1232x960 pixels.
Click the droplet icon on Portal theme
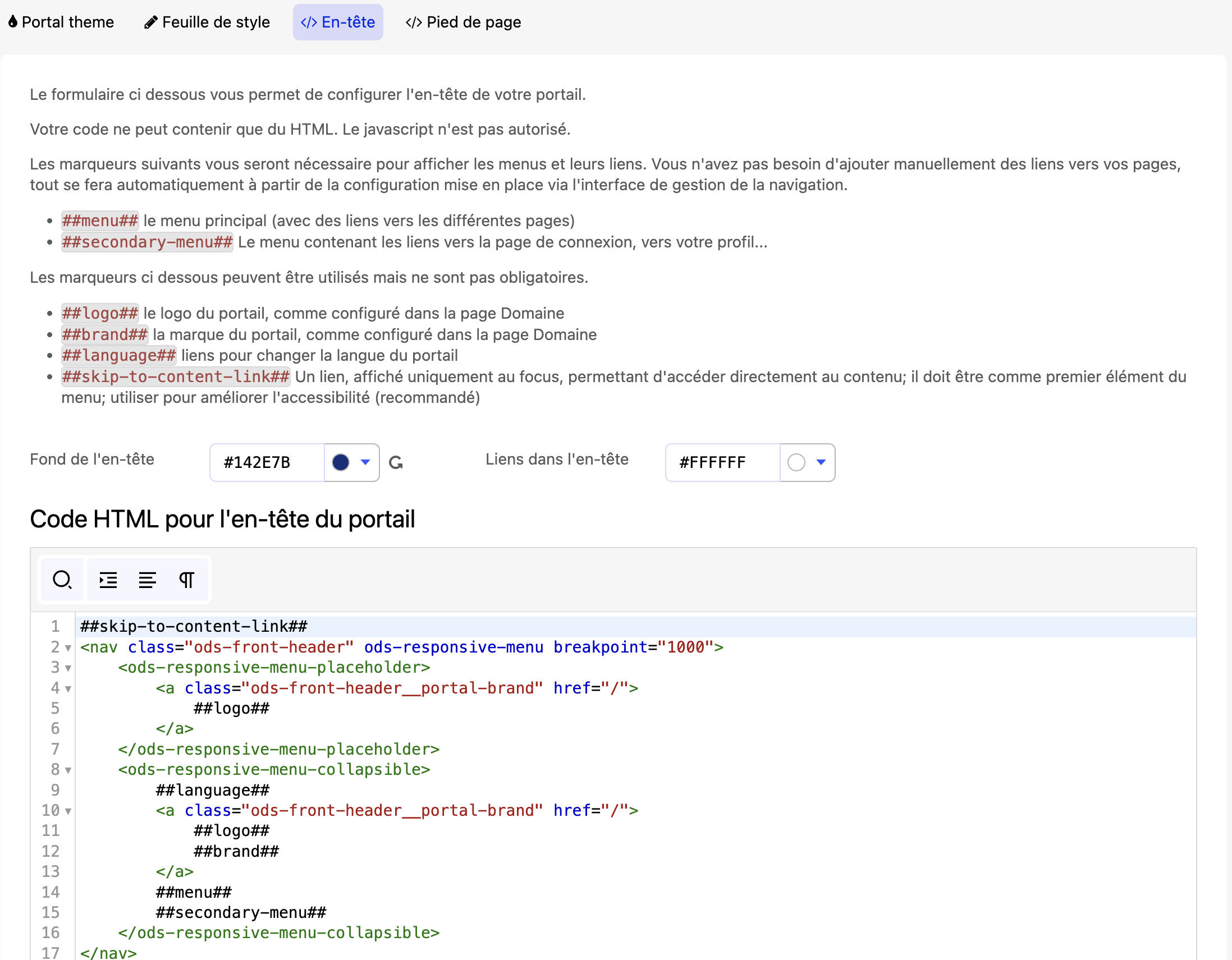click(x=13, y=22)
